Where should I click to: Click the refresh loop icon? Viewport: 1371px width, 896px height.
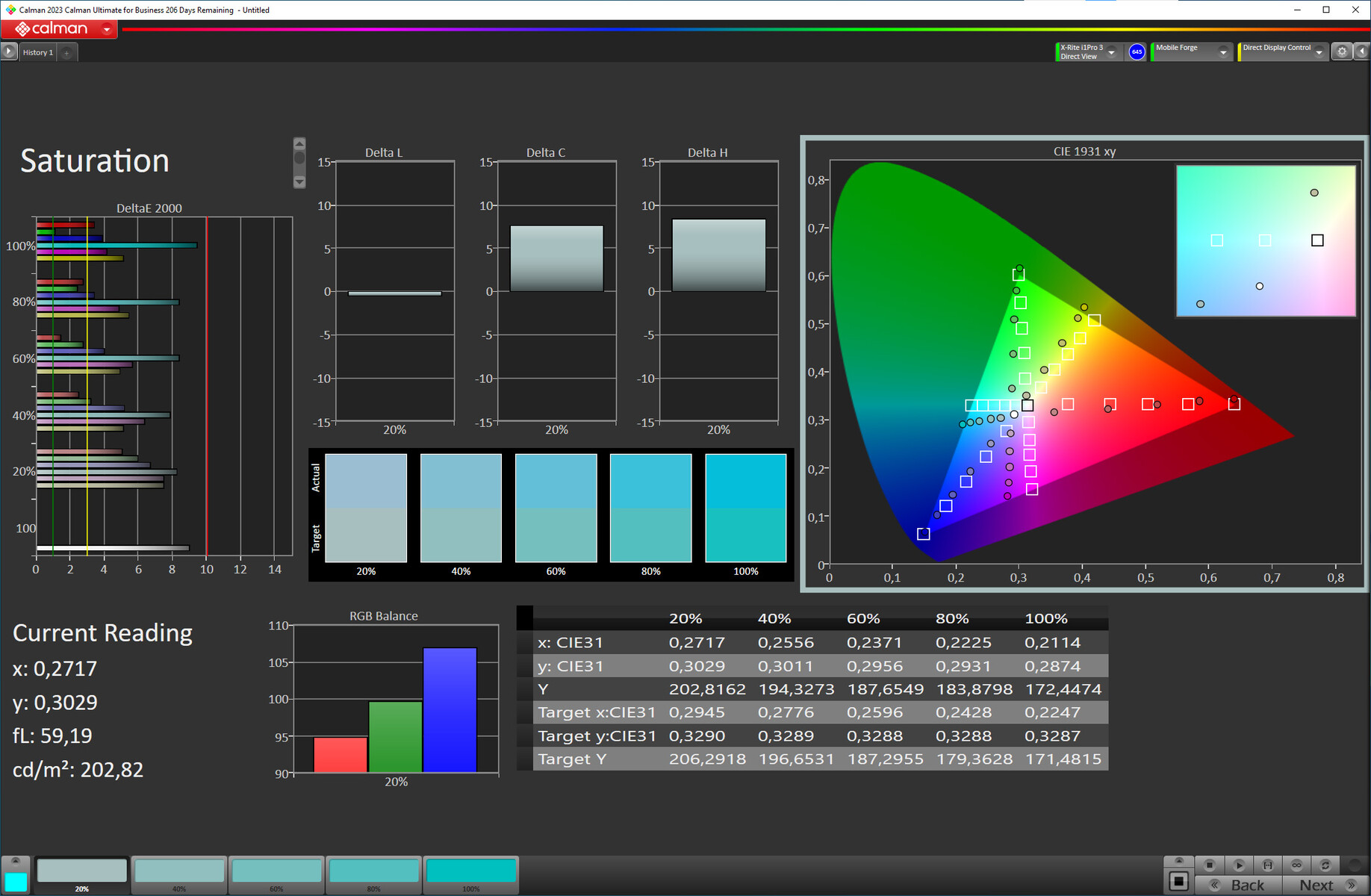[x=1325, y=865]
